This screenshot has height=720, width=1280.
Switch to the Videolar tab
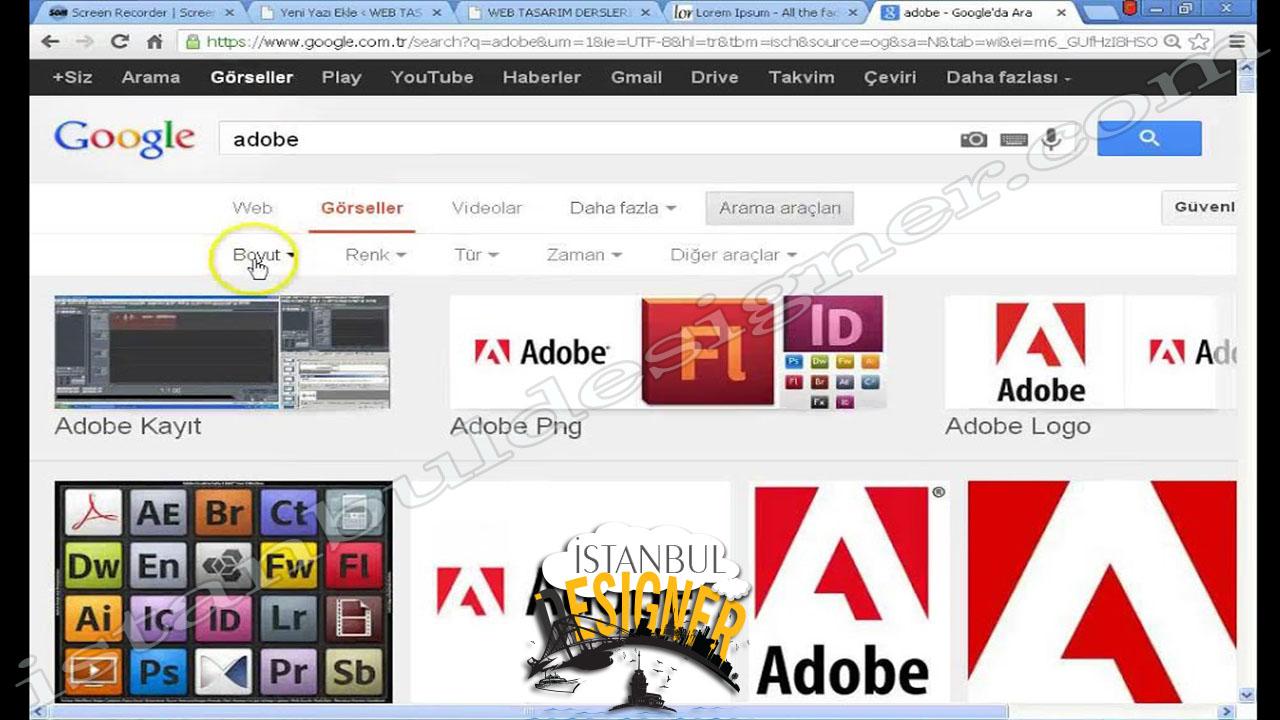486,208
